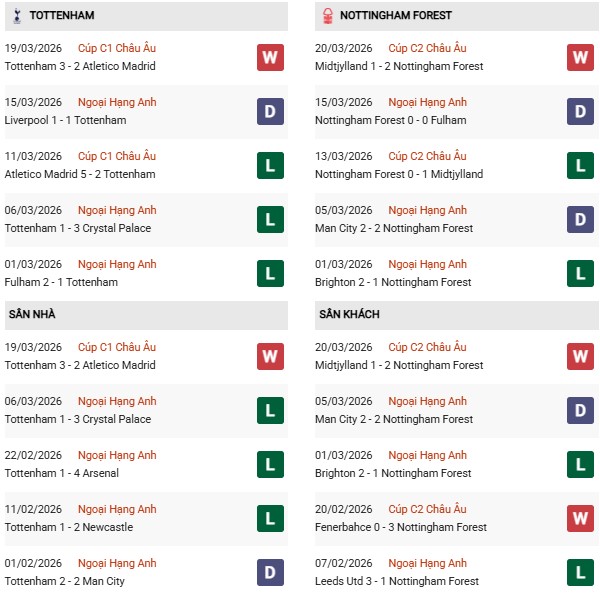Open the Tottenham 1 - 2 Newcastle match
This screenshot has height=594, width=600.
[x=68, y=527]
